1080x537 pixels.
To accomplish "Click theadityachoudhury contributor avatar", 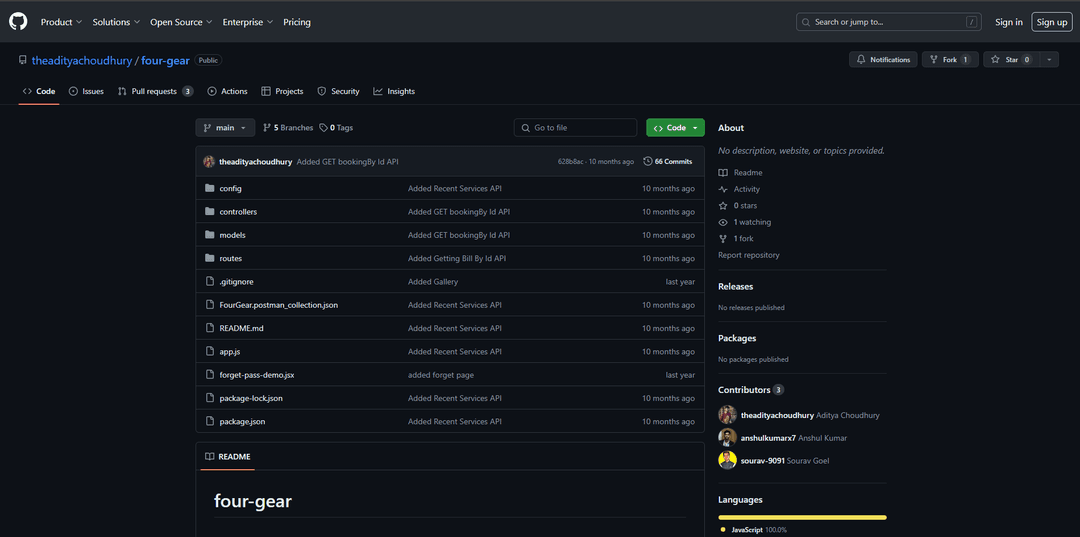I will coord(727,415).
